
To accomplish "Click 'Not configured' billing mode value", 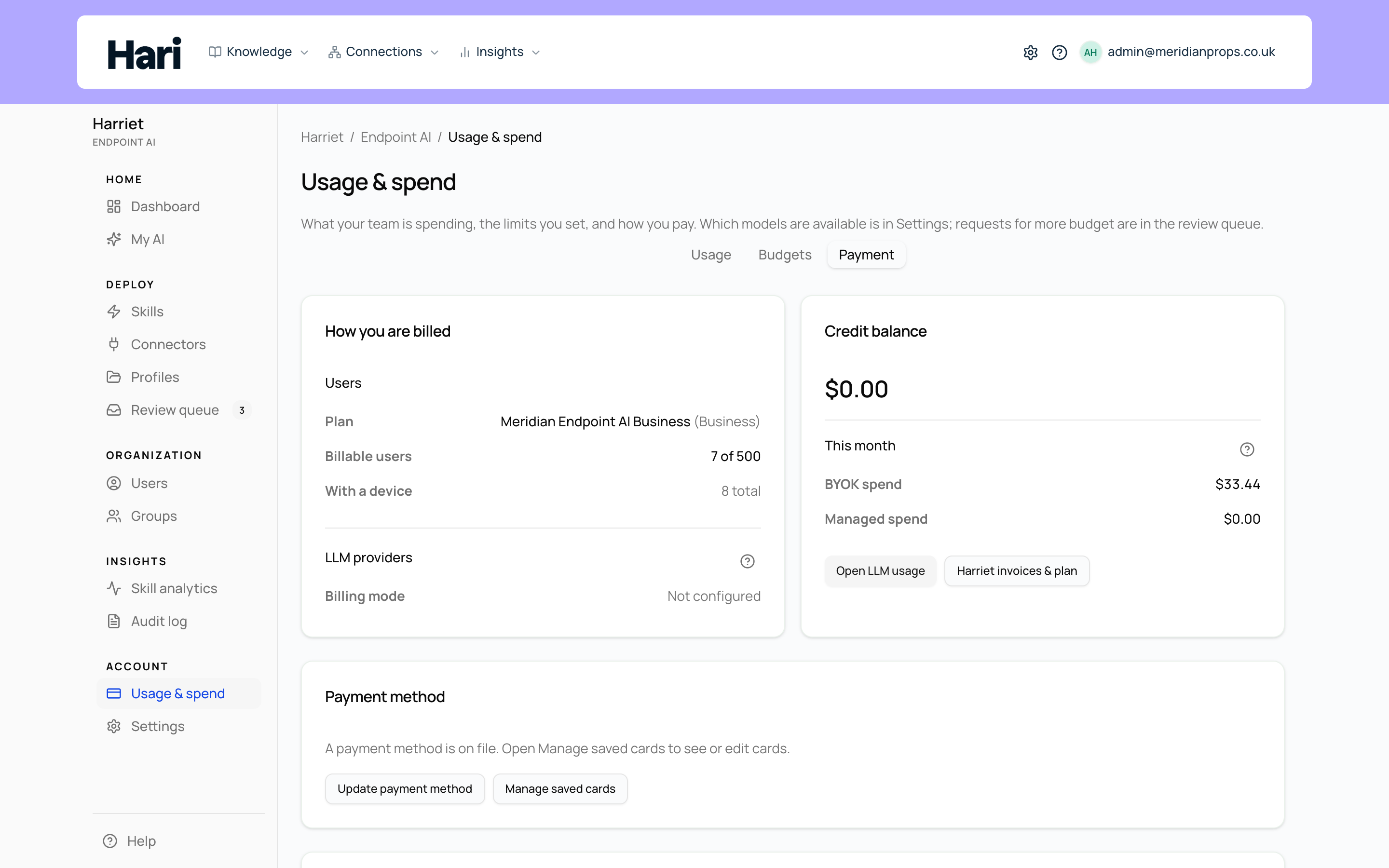I will (714, 597).
